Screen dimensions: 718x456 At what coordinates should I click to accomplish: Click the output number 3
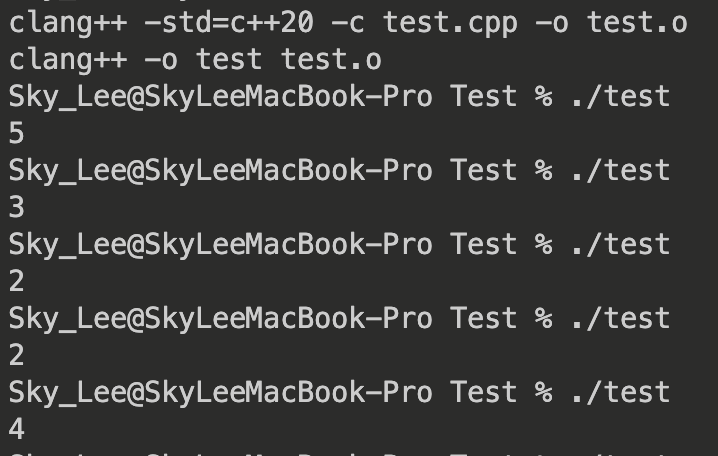click(x=16, y=207)
